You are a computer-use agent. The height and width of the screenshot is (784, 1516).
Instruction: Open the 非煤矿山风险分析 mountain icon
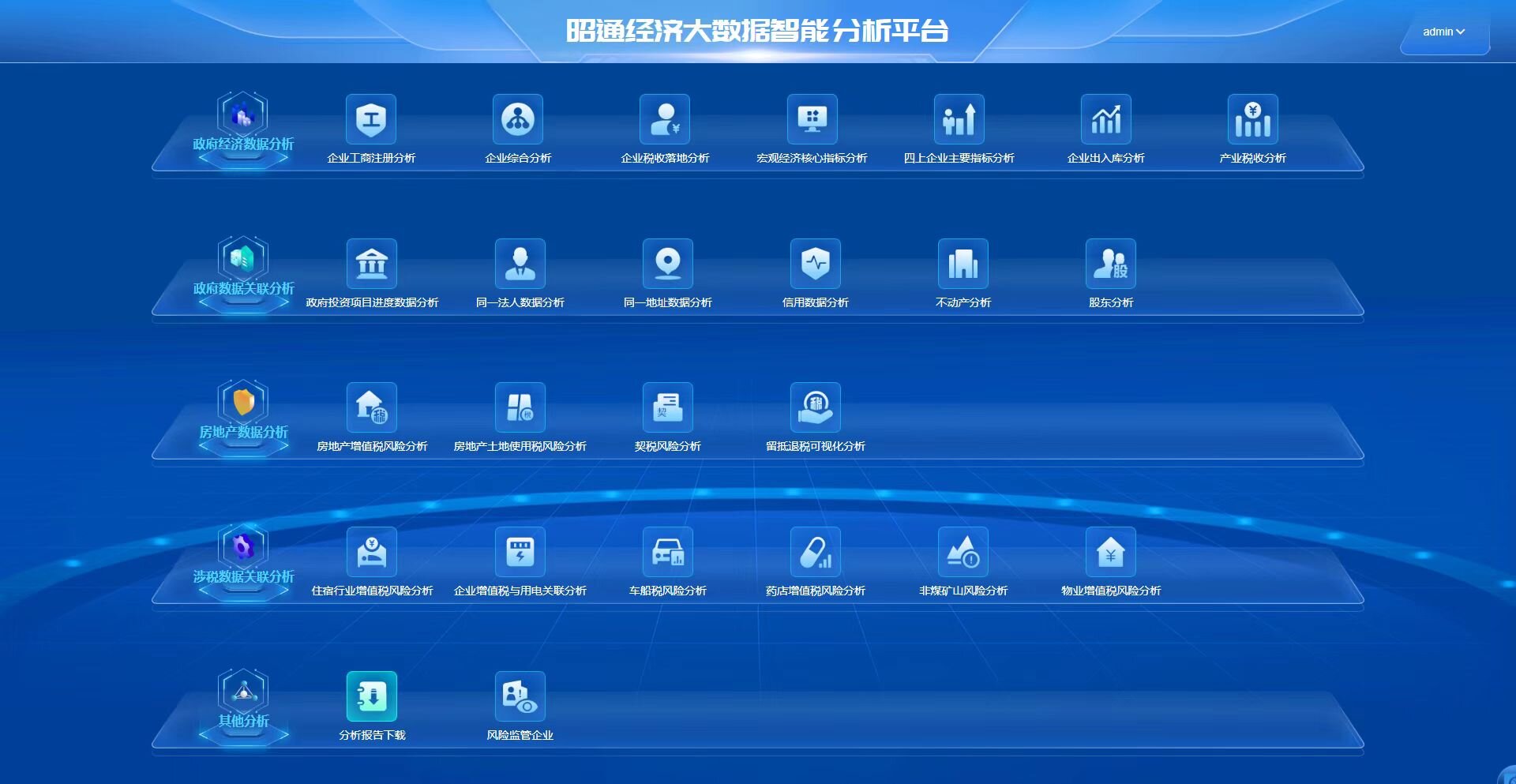(963, 552)
